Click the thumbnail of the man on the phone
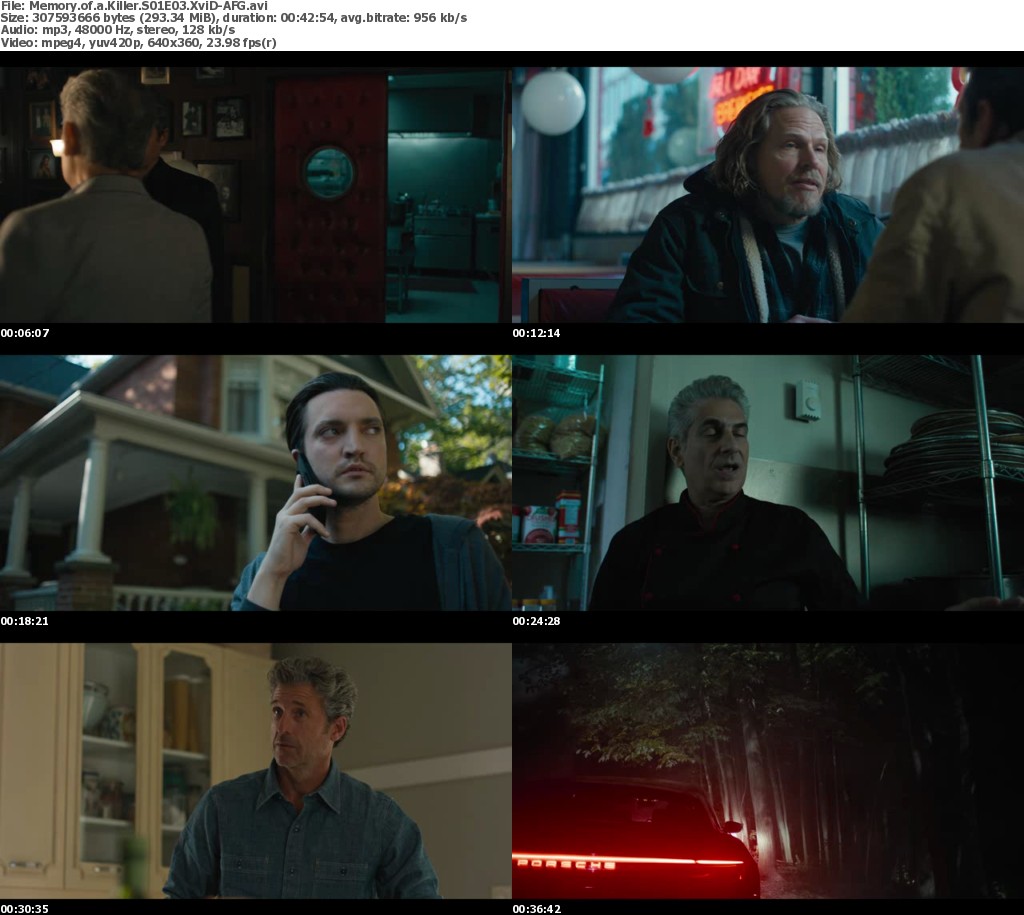This screenshot has height=915, width=1024. 255,483
